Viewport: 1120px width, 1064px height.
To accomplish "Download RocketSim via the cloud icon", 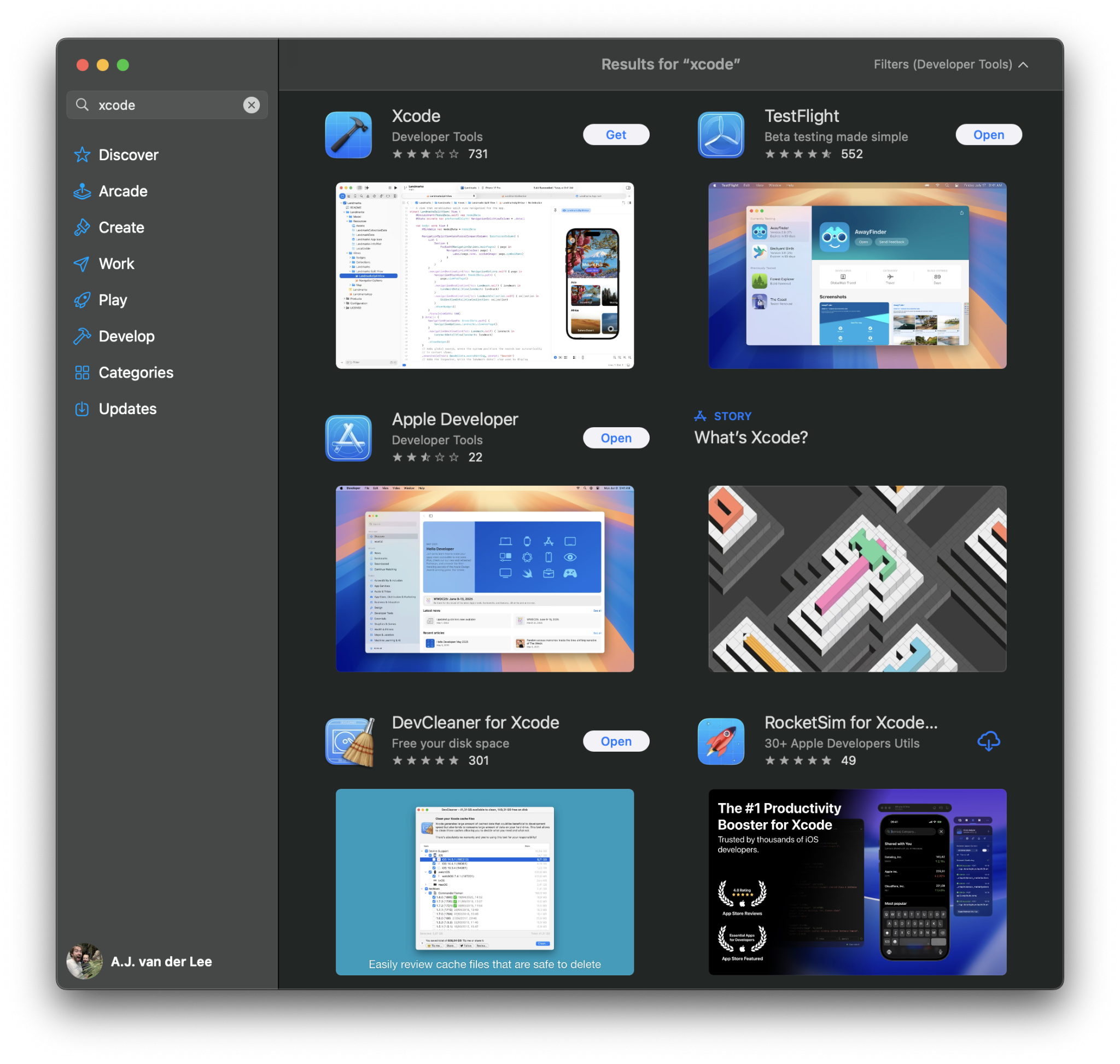I will pyautogui.click(x=988, y=741).
